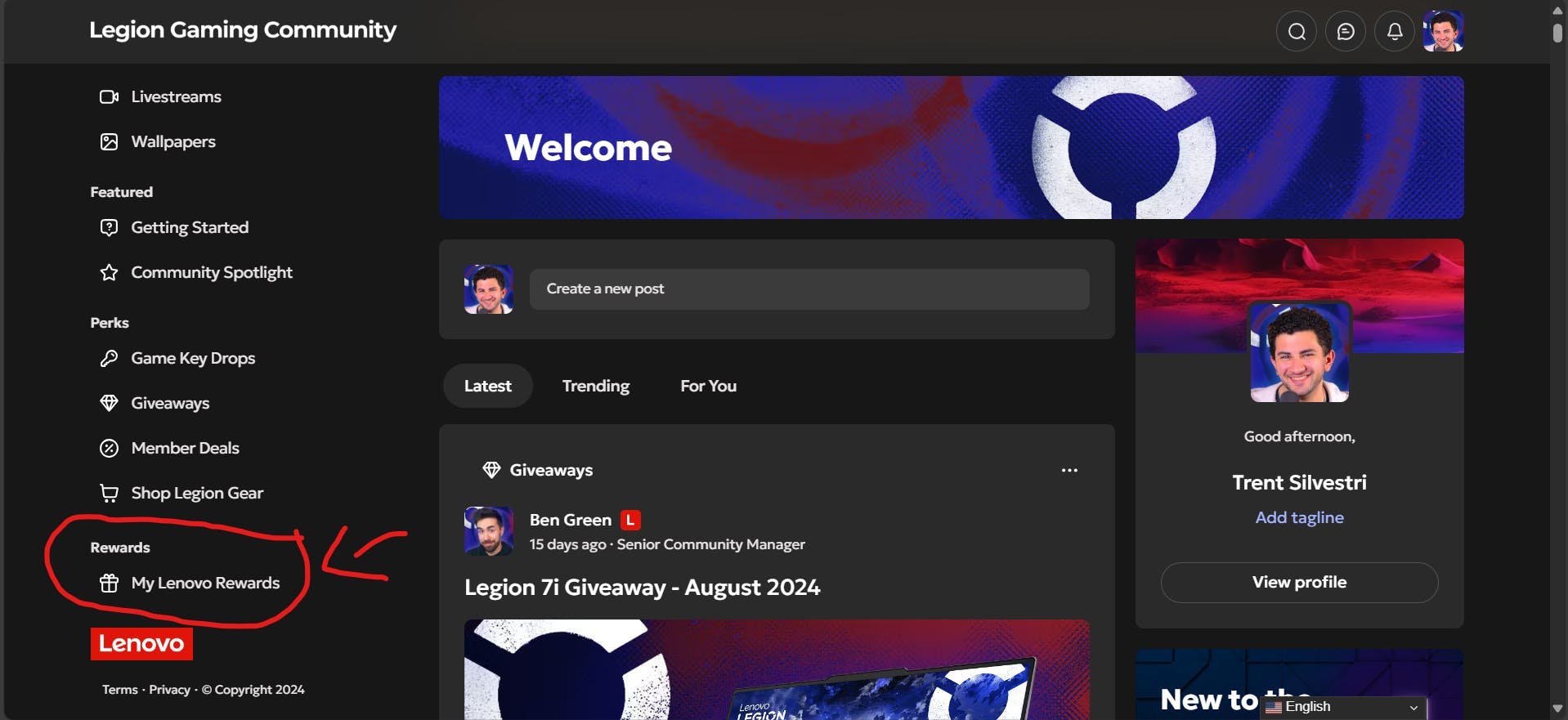This screenshot has height=720, width=1568.
Task: Switch to the Trending tab
Action: tap(596, 386)
